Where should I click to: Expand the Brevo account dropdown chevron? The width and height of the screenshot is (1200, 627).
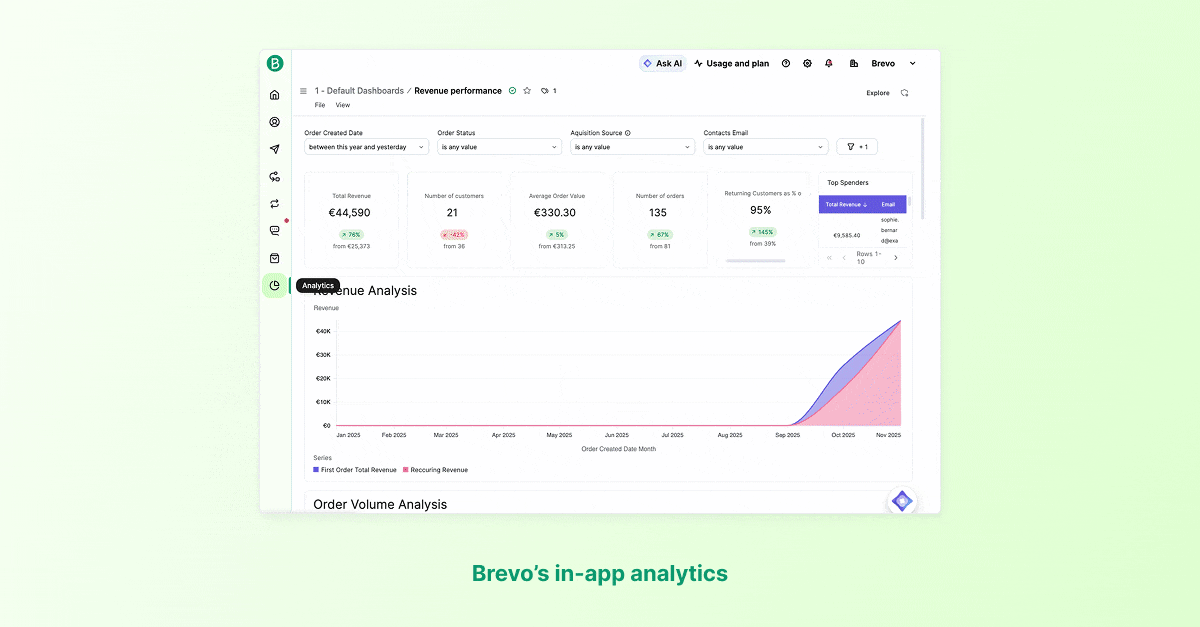point(912,63)
